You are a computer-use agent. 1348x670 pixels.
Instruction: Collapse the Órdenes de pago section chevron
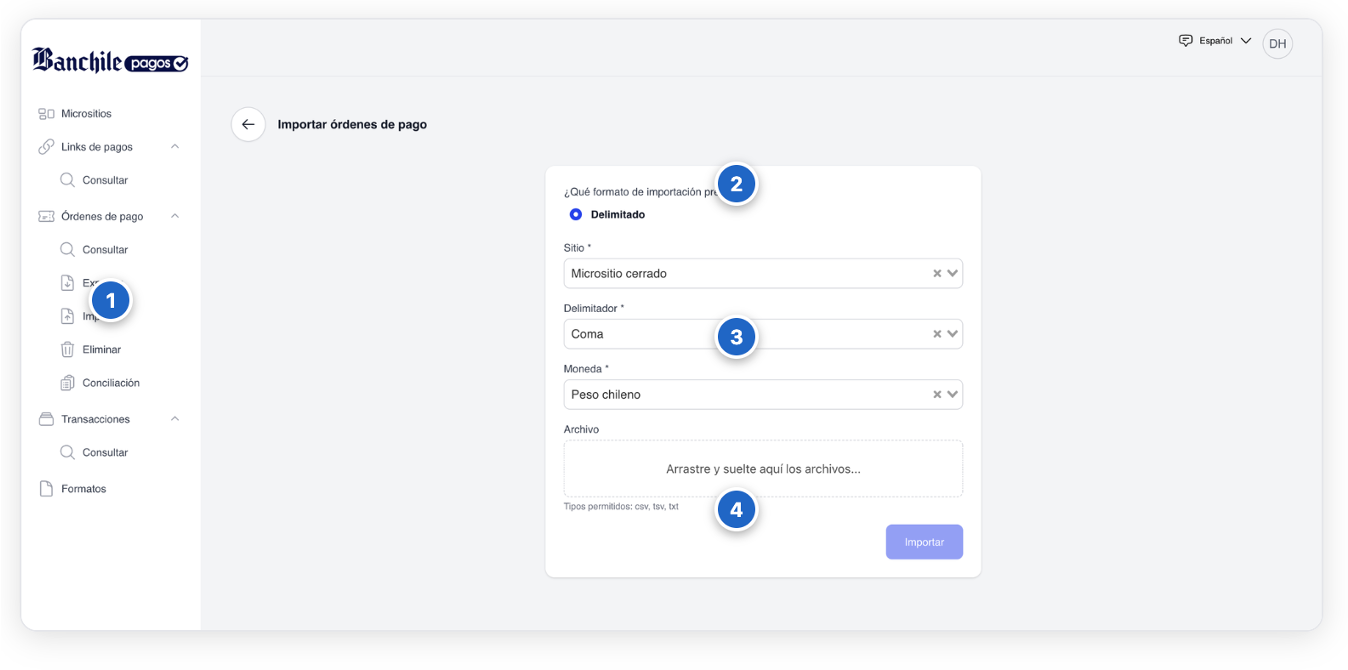click(x=175, y=216)
